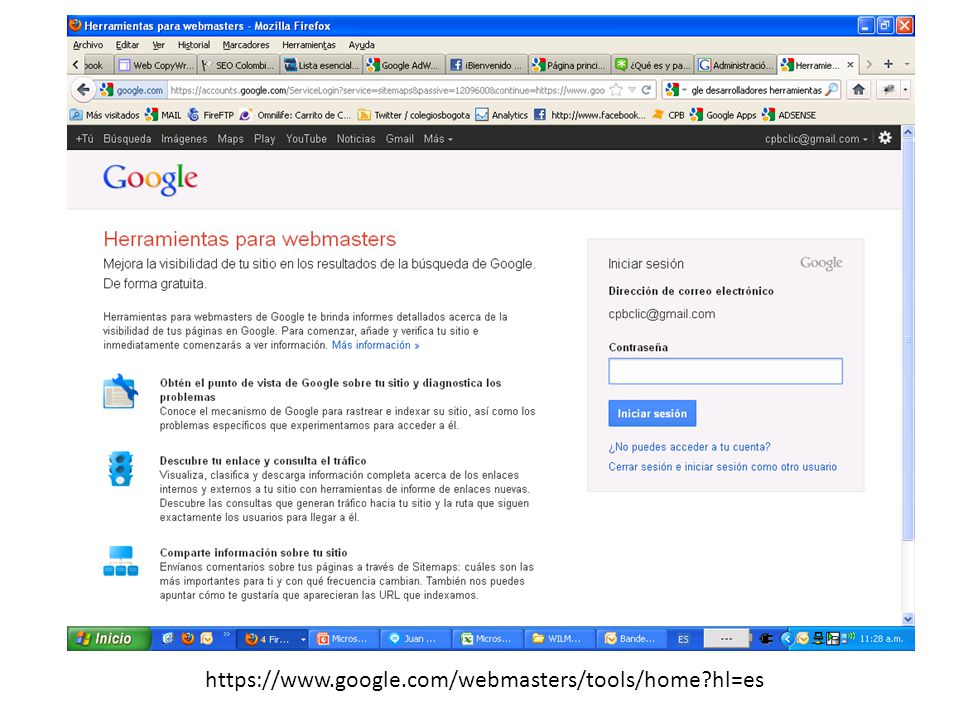The image size is (960, 720).
Task: Click Cerrar sesión e iniciar como otro usuario
Action: 722,467
